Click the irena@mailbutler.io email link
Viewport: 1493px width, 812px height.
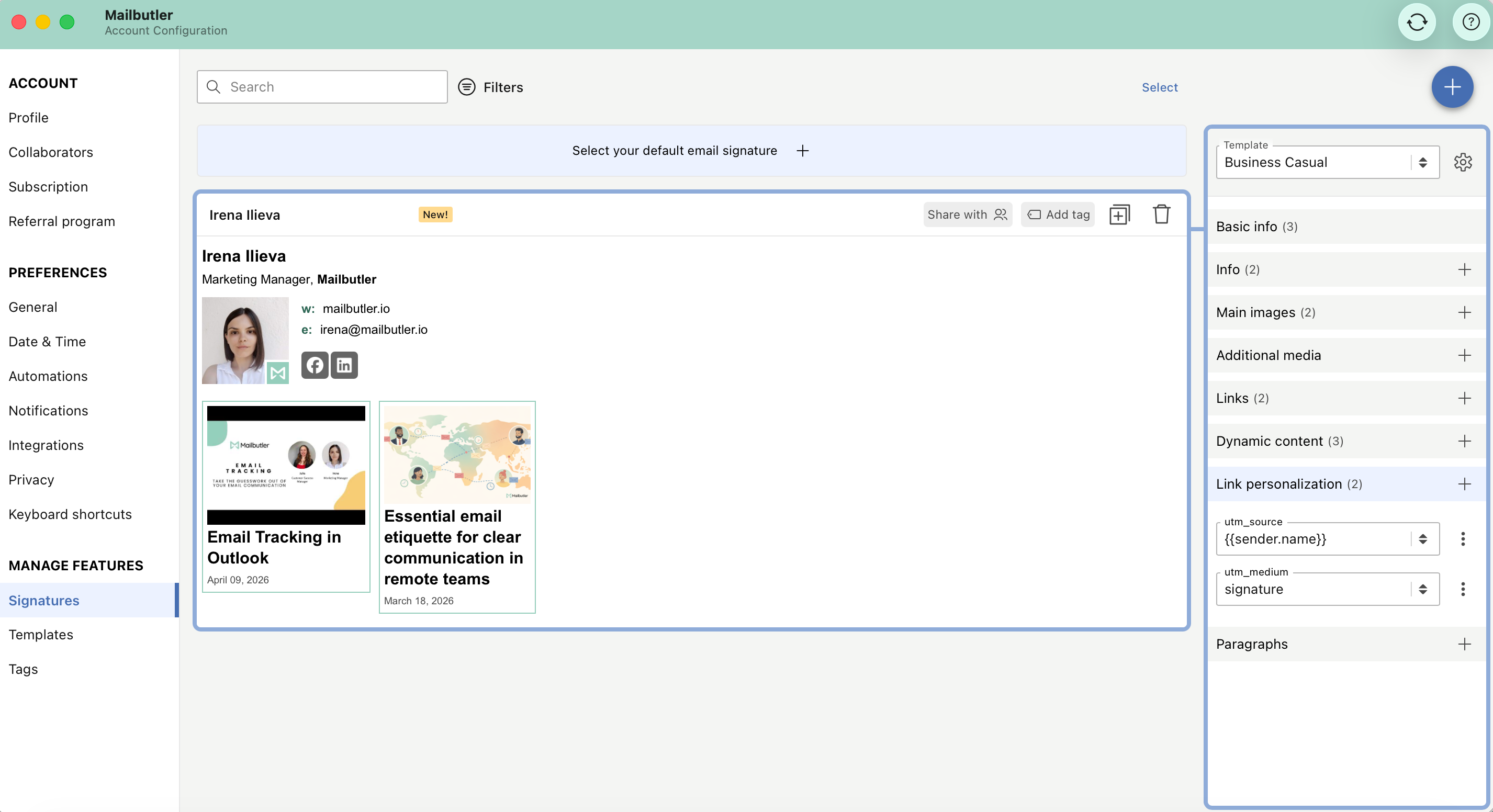coord(374,329)
